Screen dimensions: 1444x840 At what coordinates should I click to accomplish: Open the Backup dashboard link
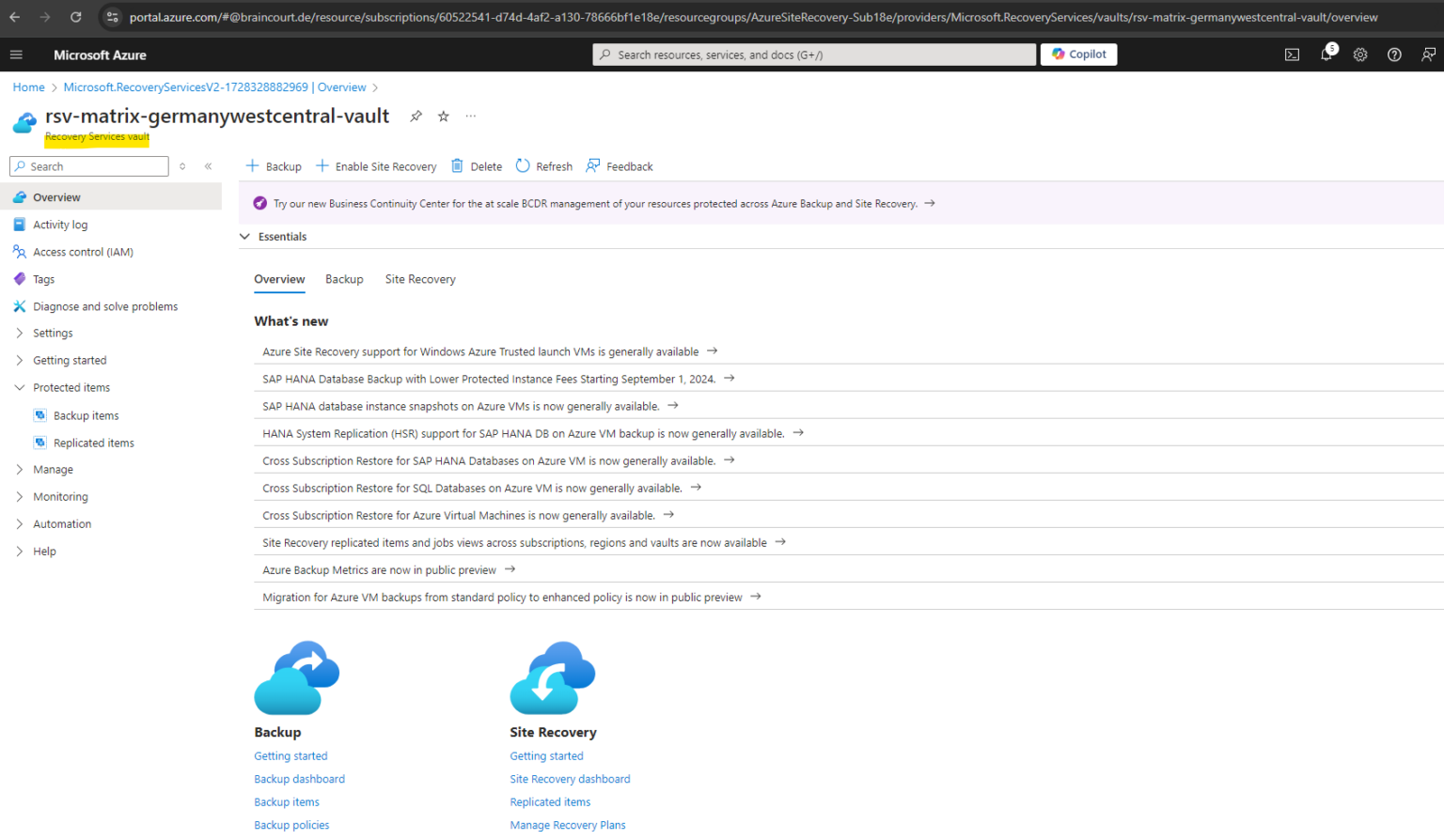299,778
